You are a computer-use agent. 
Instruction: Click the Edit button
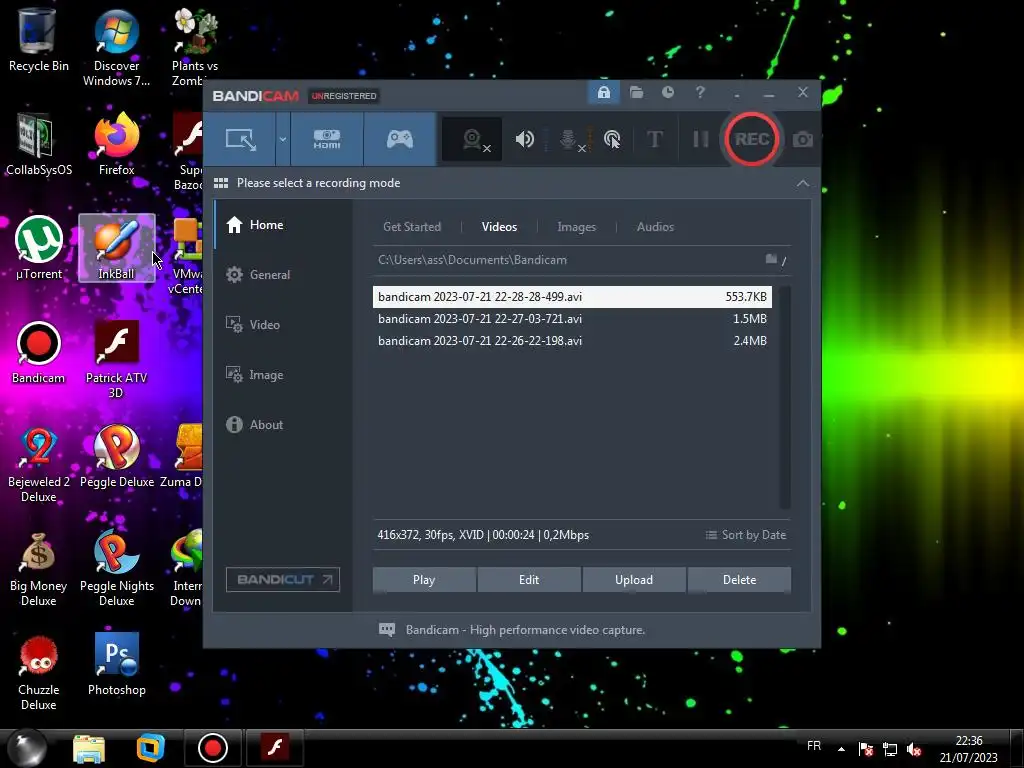pos(529,580)
